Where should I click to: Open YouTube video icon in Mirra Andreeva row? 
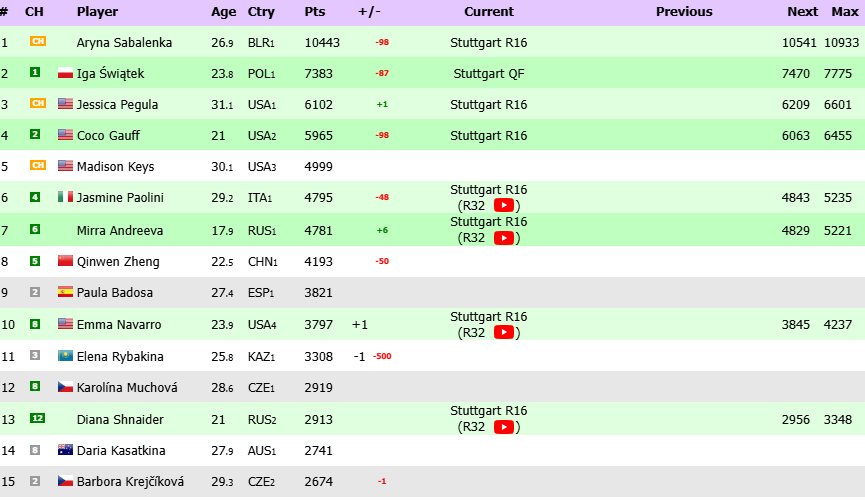(504, 238)
